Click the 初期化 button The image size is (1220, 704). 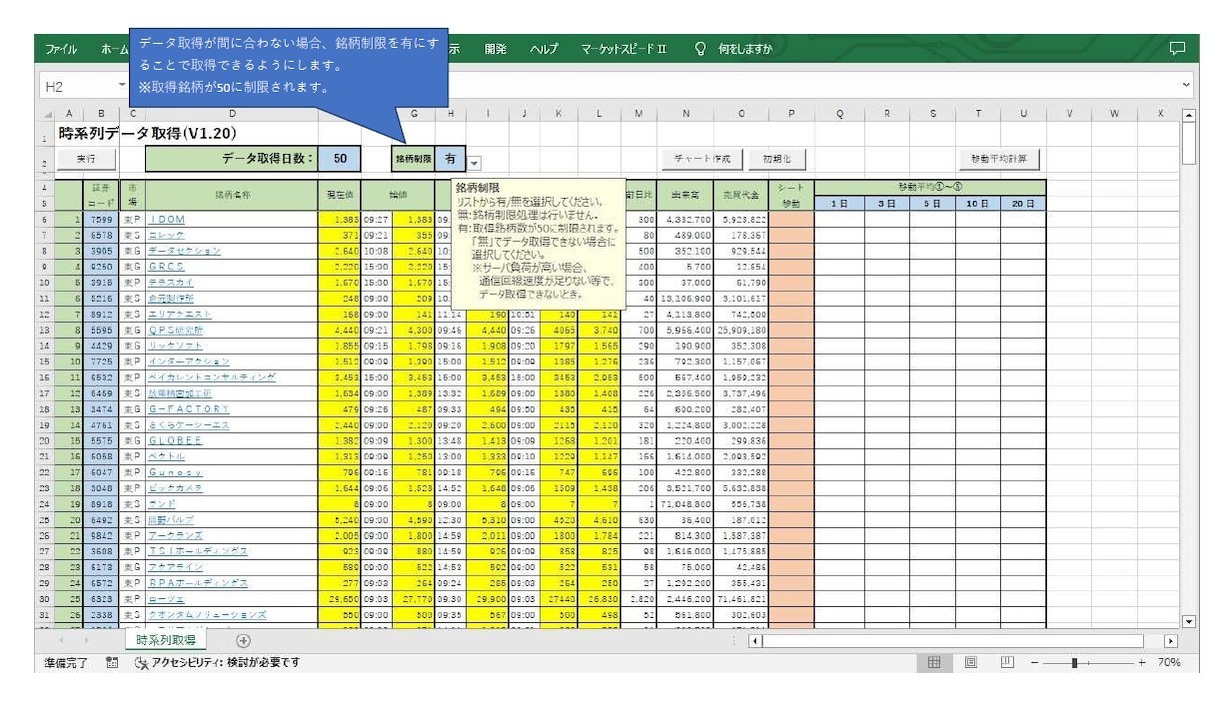pos(777,158)
